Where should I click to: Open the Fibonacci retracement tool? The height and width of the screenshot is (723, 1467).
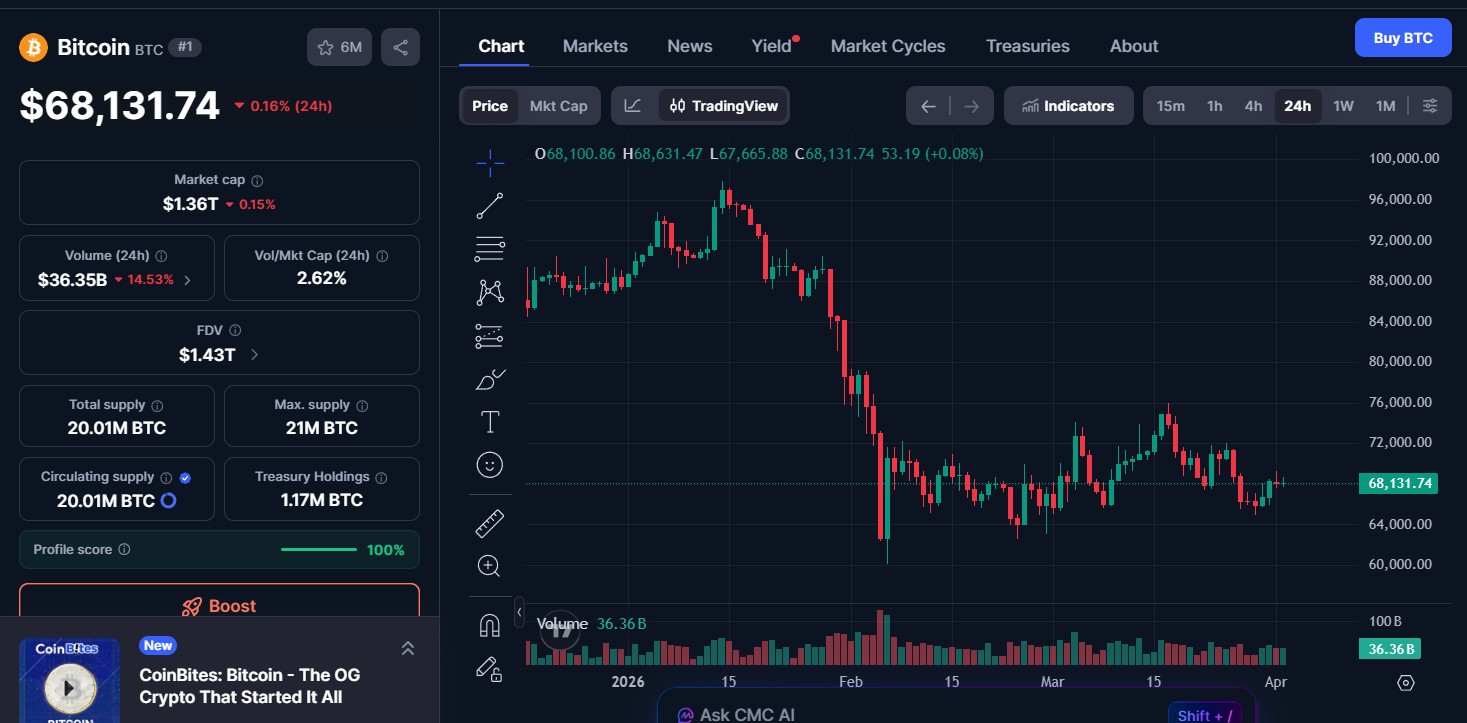[489, 248]
